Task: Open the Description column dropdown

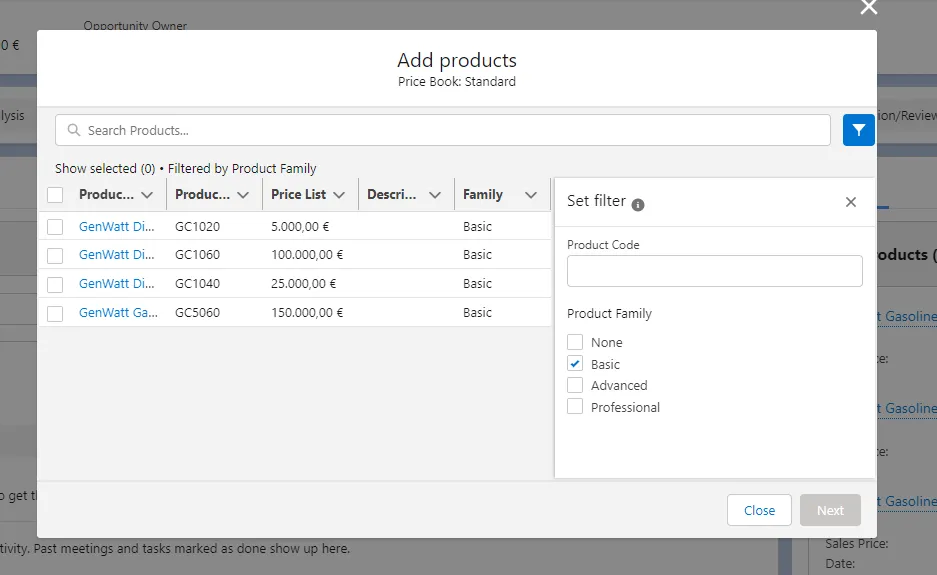Action: tap(435, 195)
